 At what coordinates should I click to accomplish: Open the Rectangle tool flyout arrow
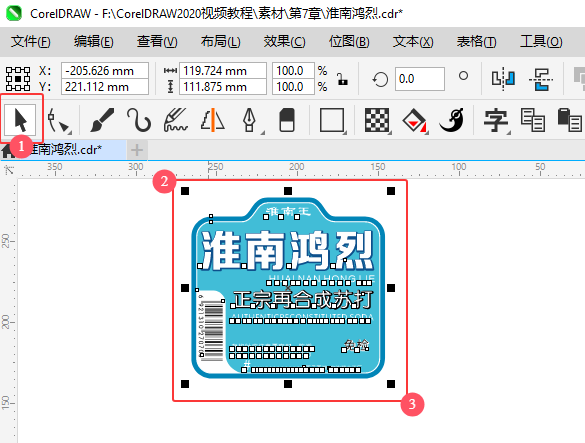[345, 132]
